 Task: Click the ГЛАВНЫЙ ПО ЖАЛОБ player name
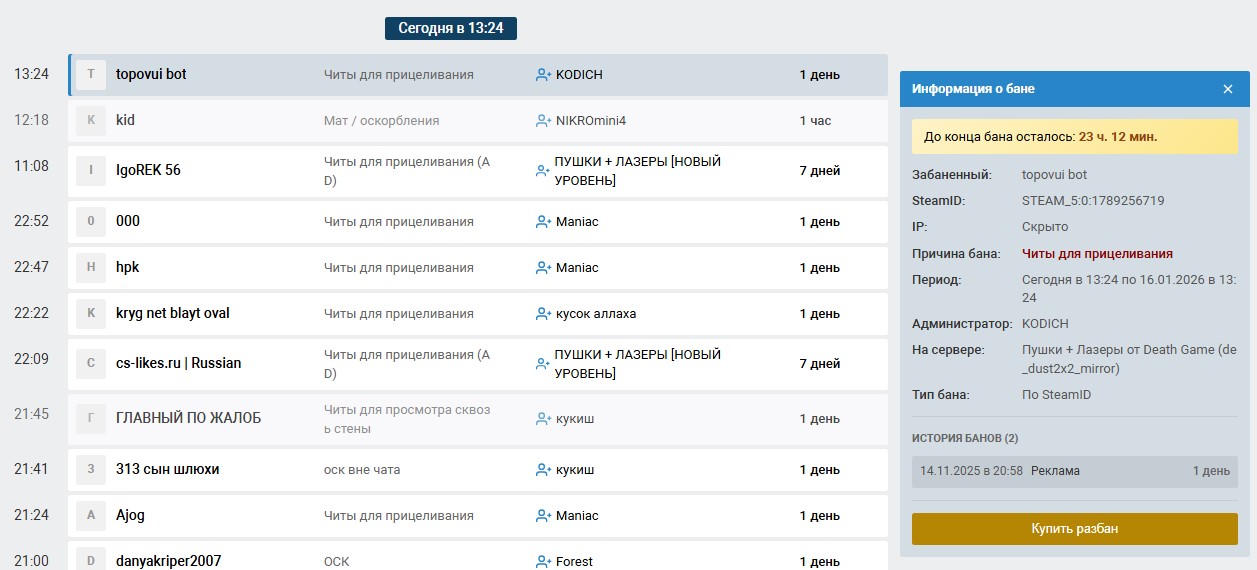188,419
